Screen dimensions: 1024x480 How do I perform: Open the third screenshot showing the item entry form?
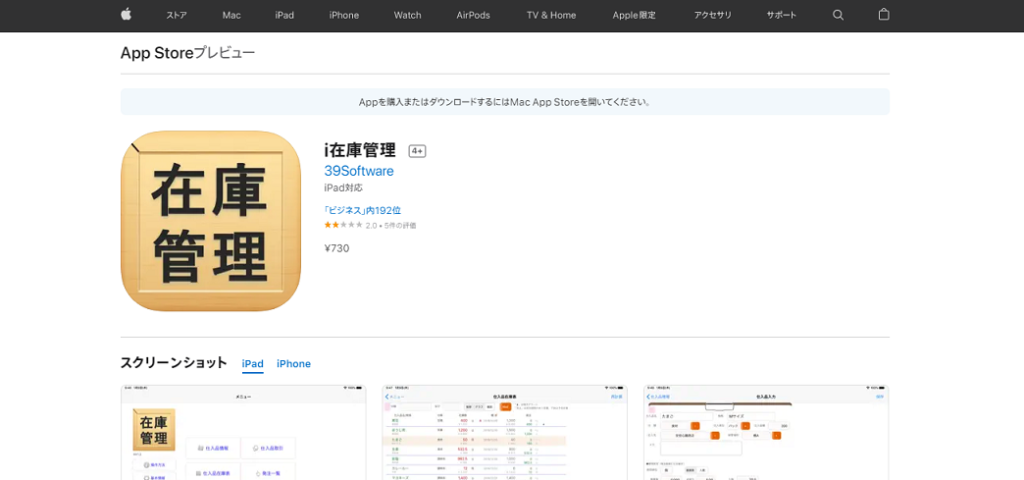[x=766, y=432]
